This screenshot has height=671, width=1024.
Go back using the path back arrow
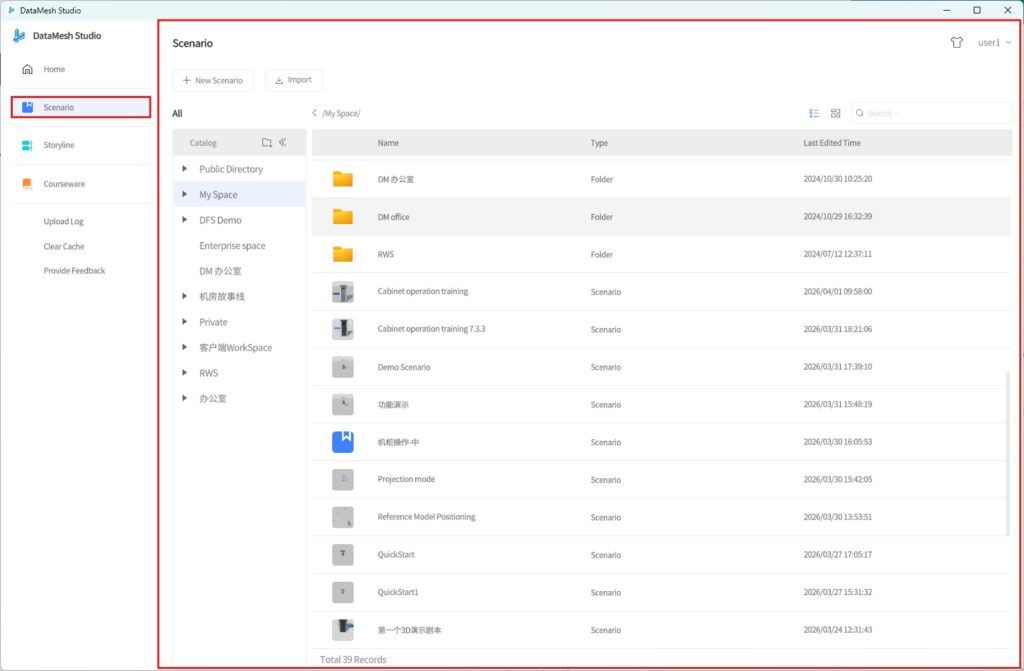pyautogui.click(x=315, y=114)
